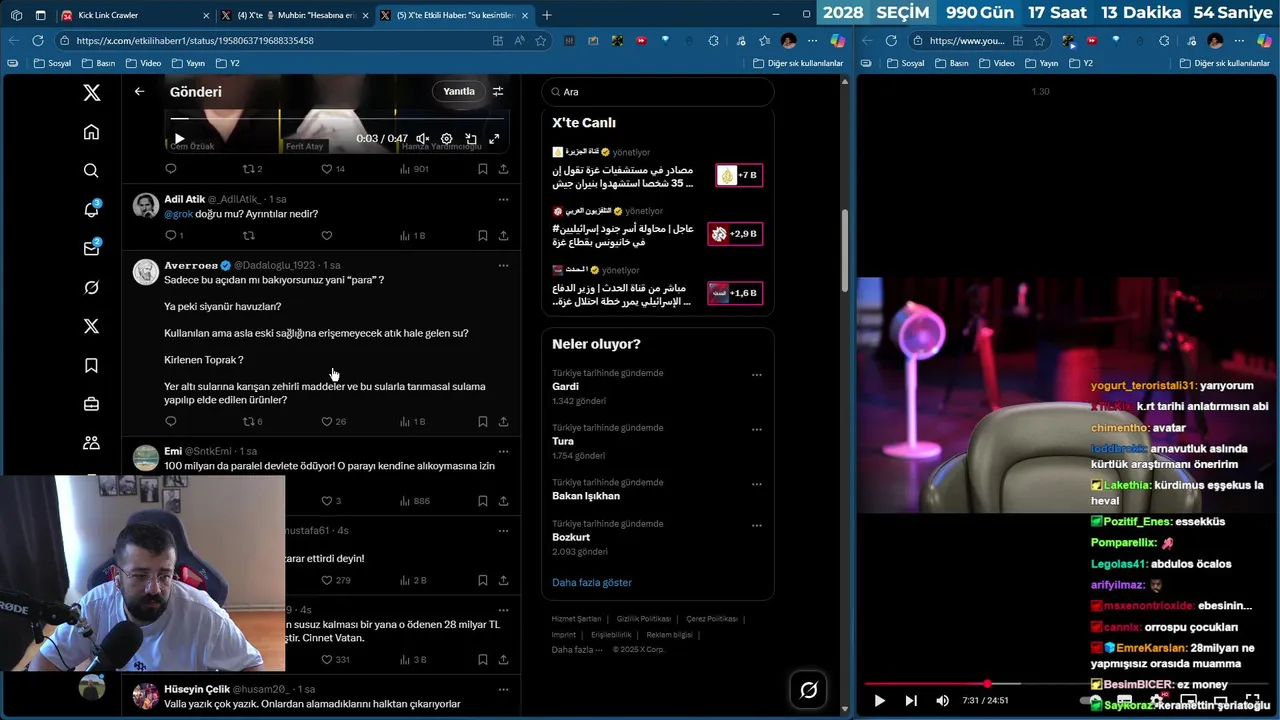This screenshot has height=720, width=1280.
Task: Open floating Grok button bottom of page
Action: (x=809, y=690)
